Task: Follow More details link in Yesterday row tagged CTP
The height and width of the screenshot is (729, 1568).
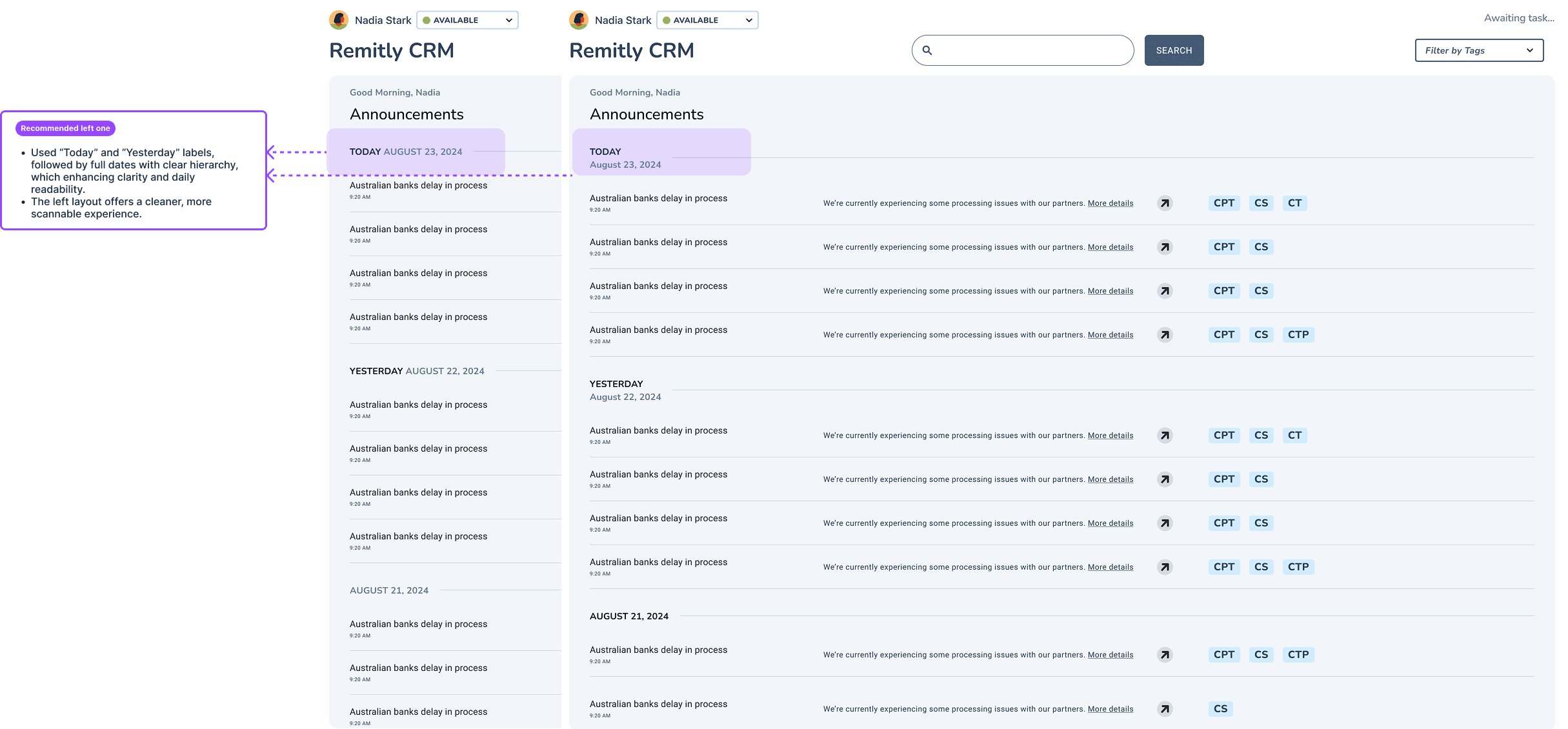Action: click(1111, 567)
